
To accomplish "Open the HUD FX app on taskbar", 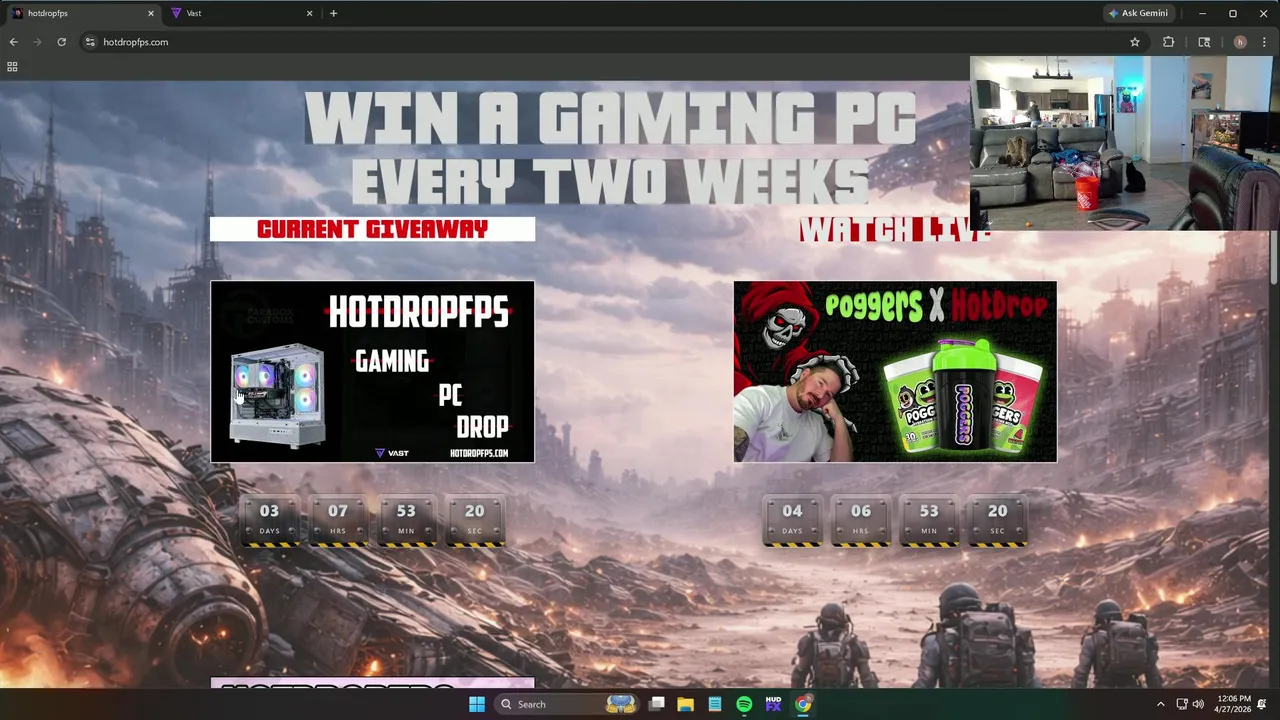I will (773, 704).
